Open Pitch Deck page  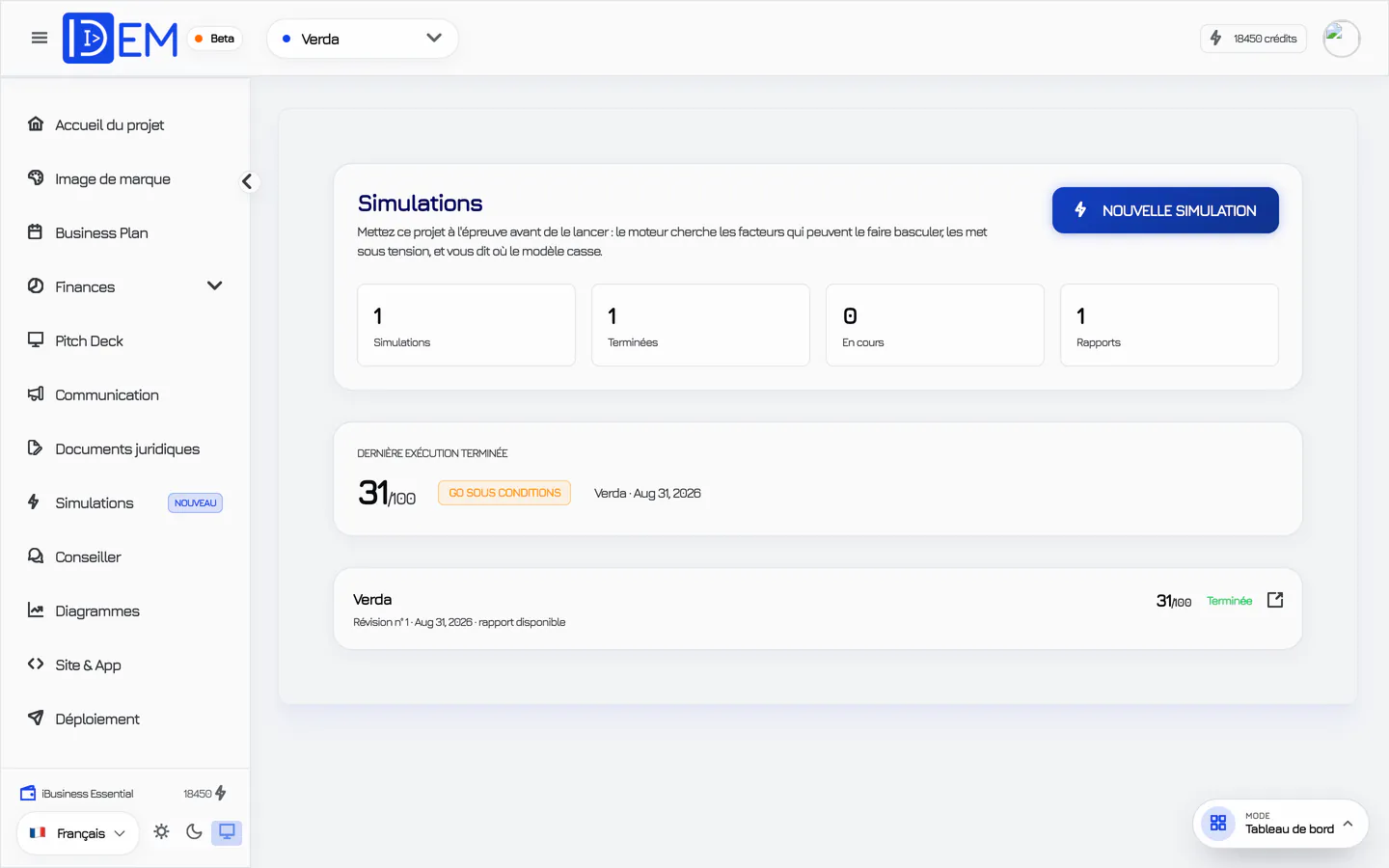coord(89,340)
